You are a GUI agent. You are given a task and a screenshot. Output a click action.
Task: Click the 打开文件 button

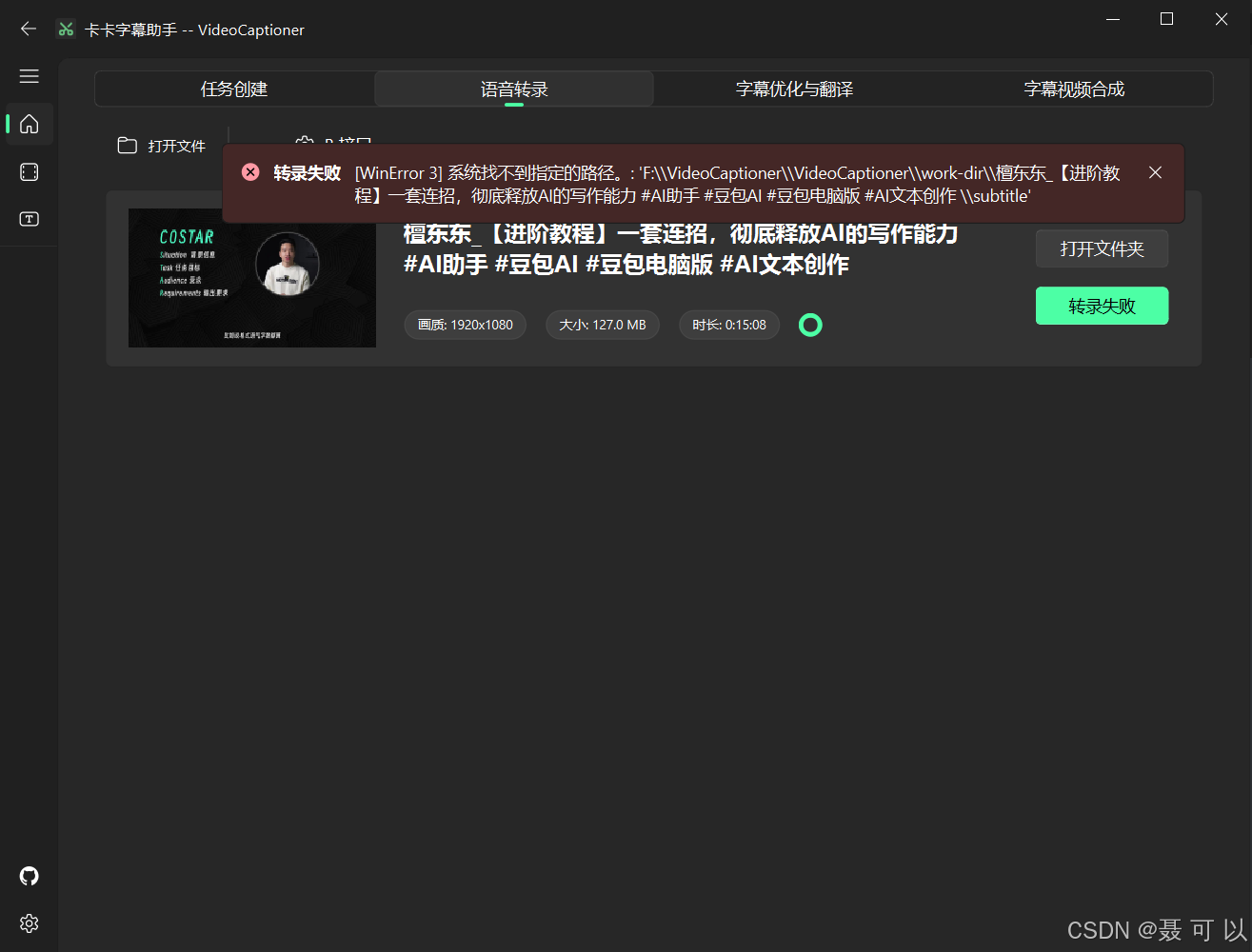(x=162, y=146)
